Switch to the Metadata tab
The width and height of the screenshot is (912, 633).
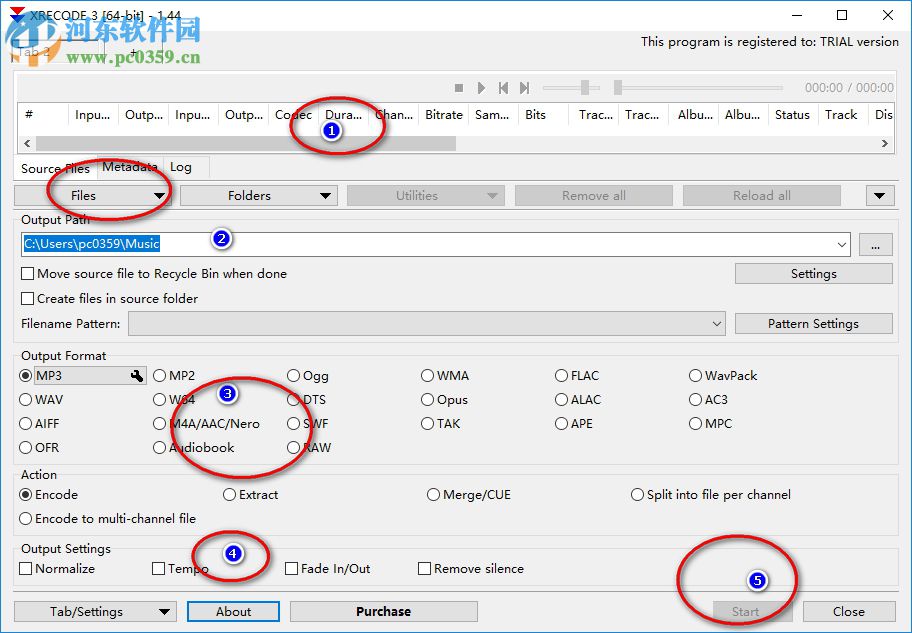[130, 167]
